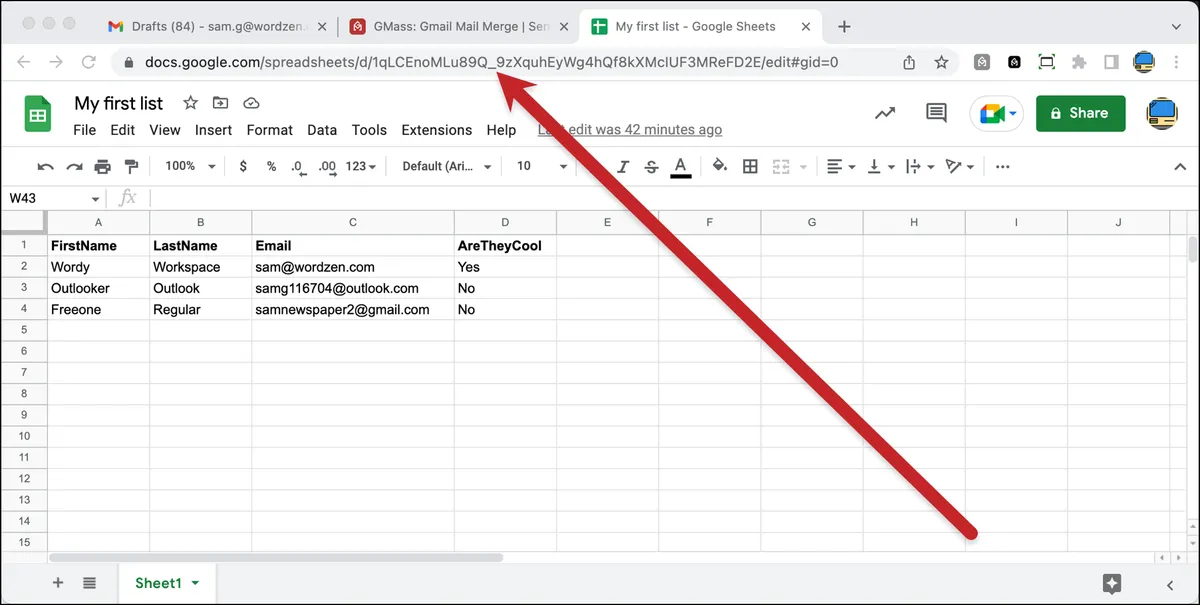Open the fill color paint bucket
Image resolution: width=1200 pixels, height=605 pixels.
[720, 167]
